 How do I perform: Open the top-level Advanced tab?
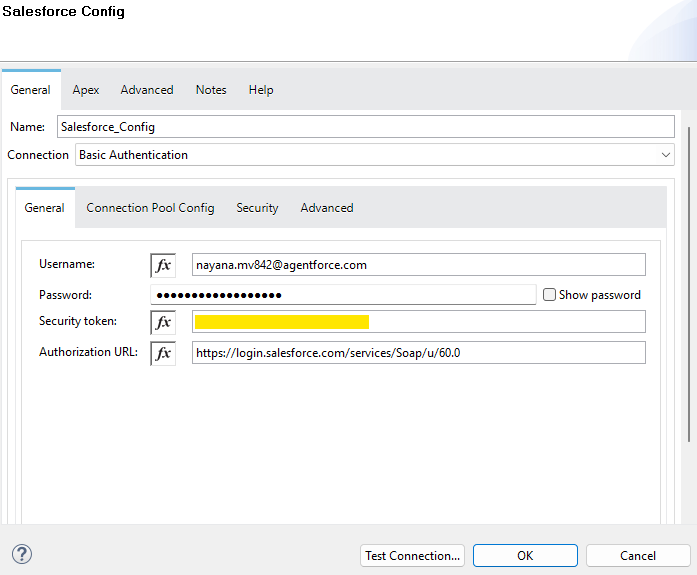[x=147, y=90]
